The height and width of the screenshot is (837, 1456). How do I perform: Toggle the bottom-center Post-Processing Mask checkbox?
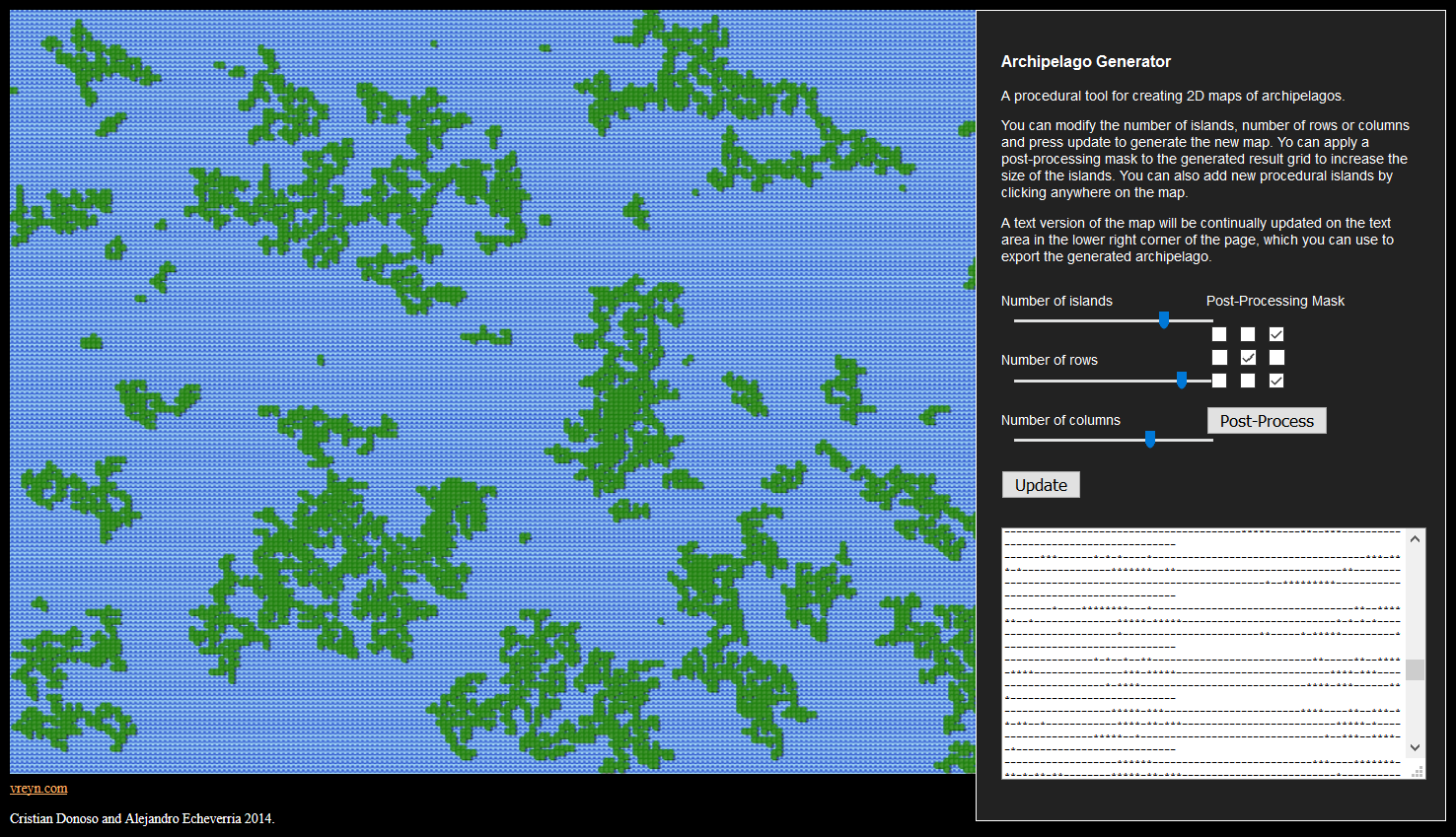(1248, 381)
